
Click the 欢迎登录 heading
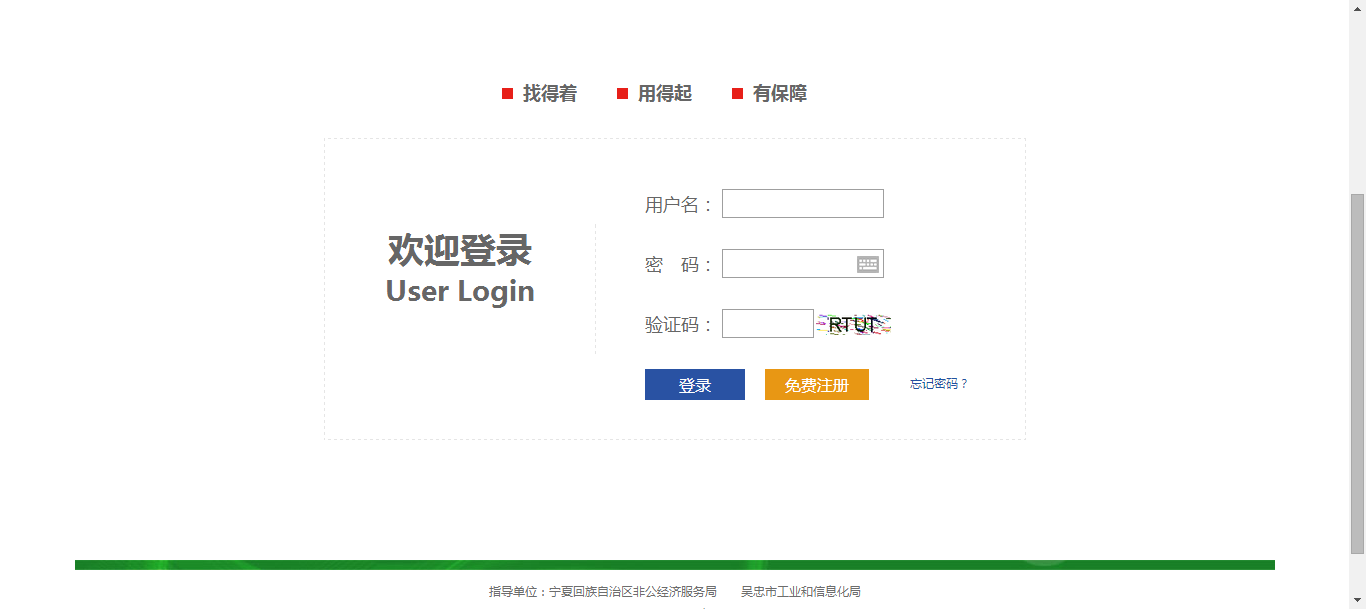pos(459,250)
